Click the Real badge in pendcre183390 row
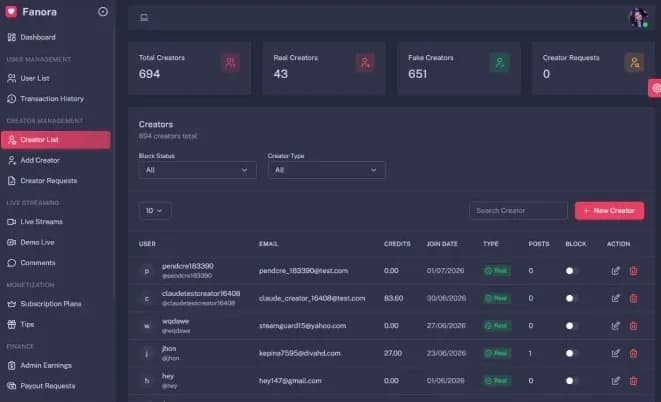The image size is (661, 402). 497,271
